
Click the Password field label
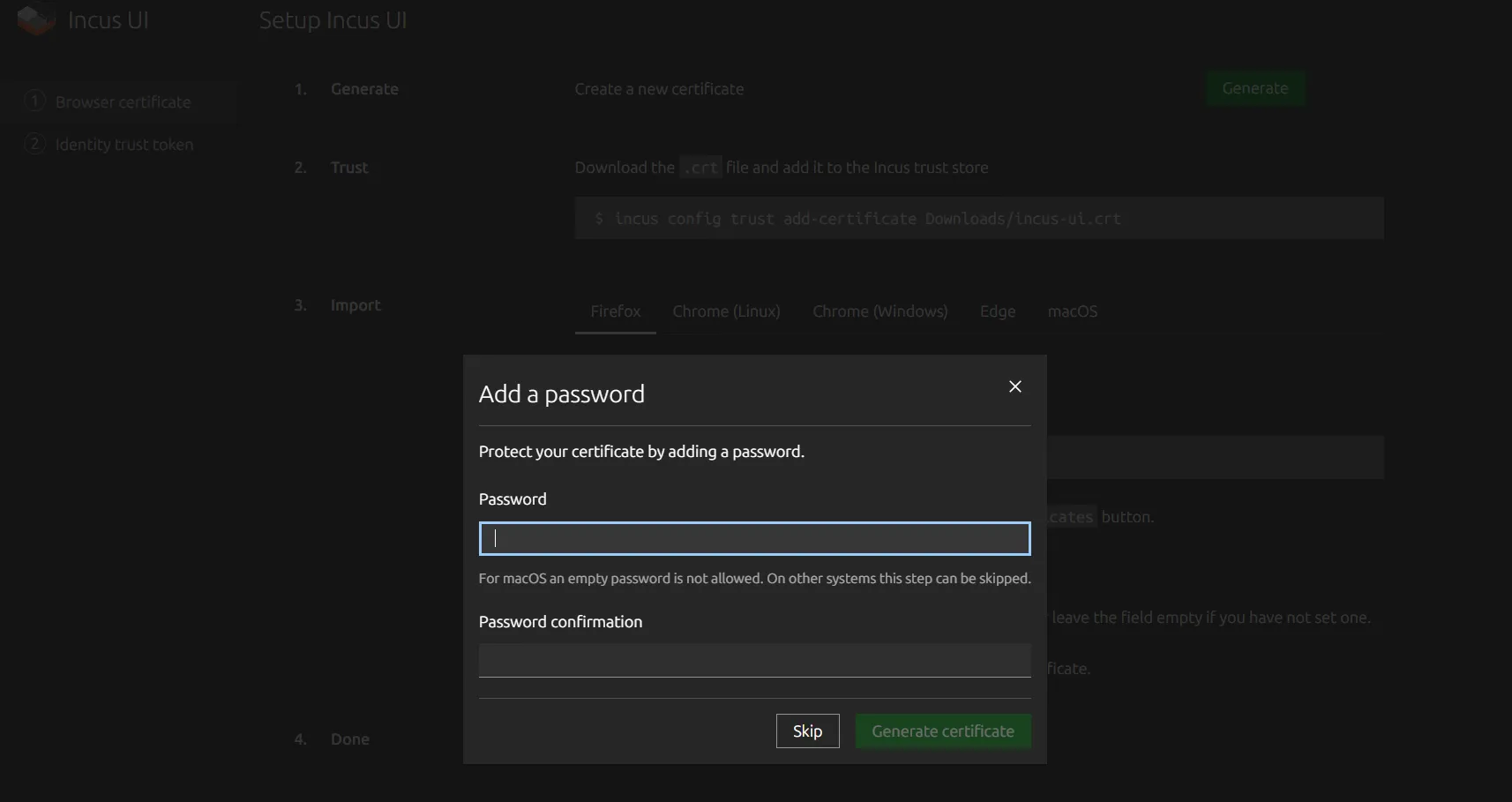(x=513, y=499)
